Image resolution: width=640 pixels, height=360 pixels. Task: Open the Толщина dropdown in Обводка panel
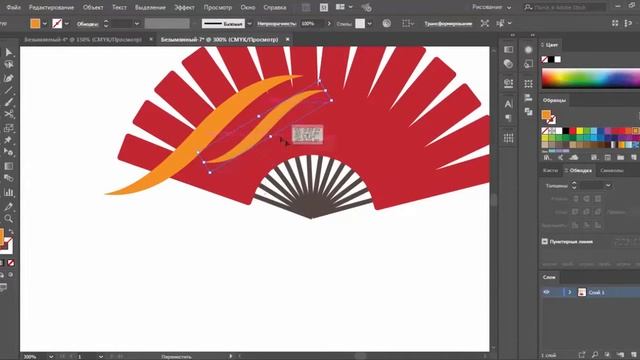(x=608, y=186)
